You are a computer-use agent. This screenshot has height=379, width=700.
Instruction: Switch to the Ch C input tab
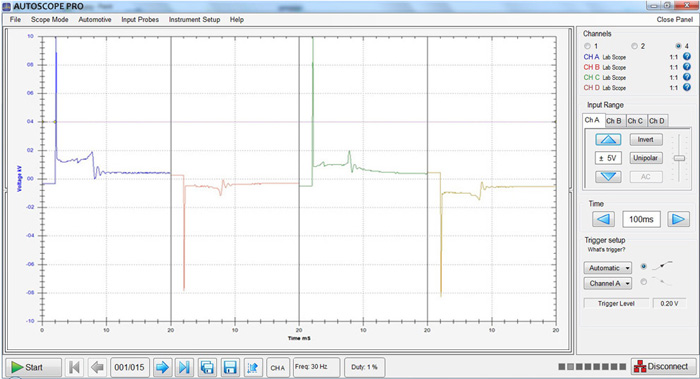pyautogui.click(x=635, y=121)
